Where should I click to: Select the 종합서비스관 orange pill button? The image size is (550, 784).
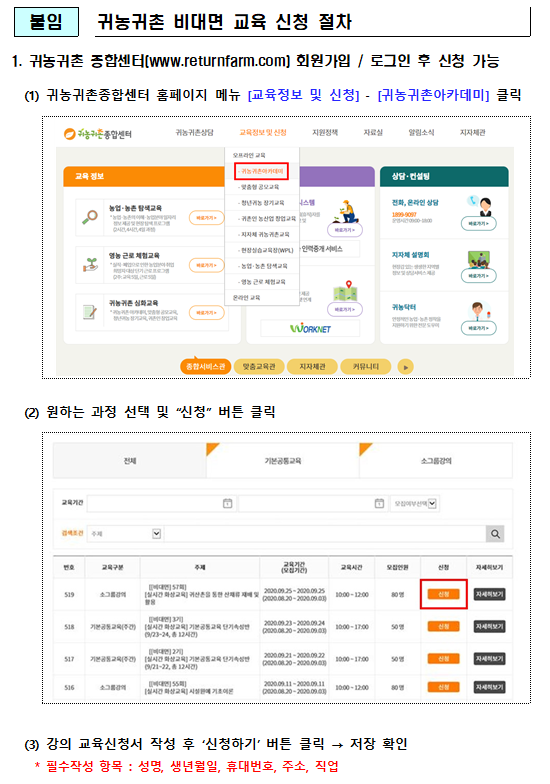(206, 367)
